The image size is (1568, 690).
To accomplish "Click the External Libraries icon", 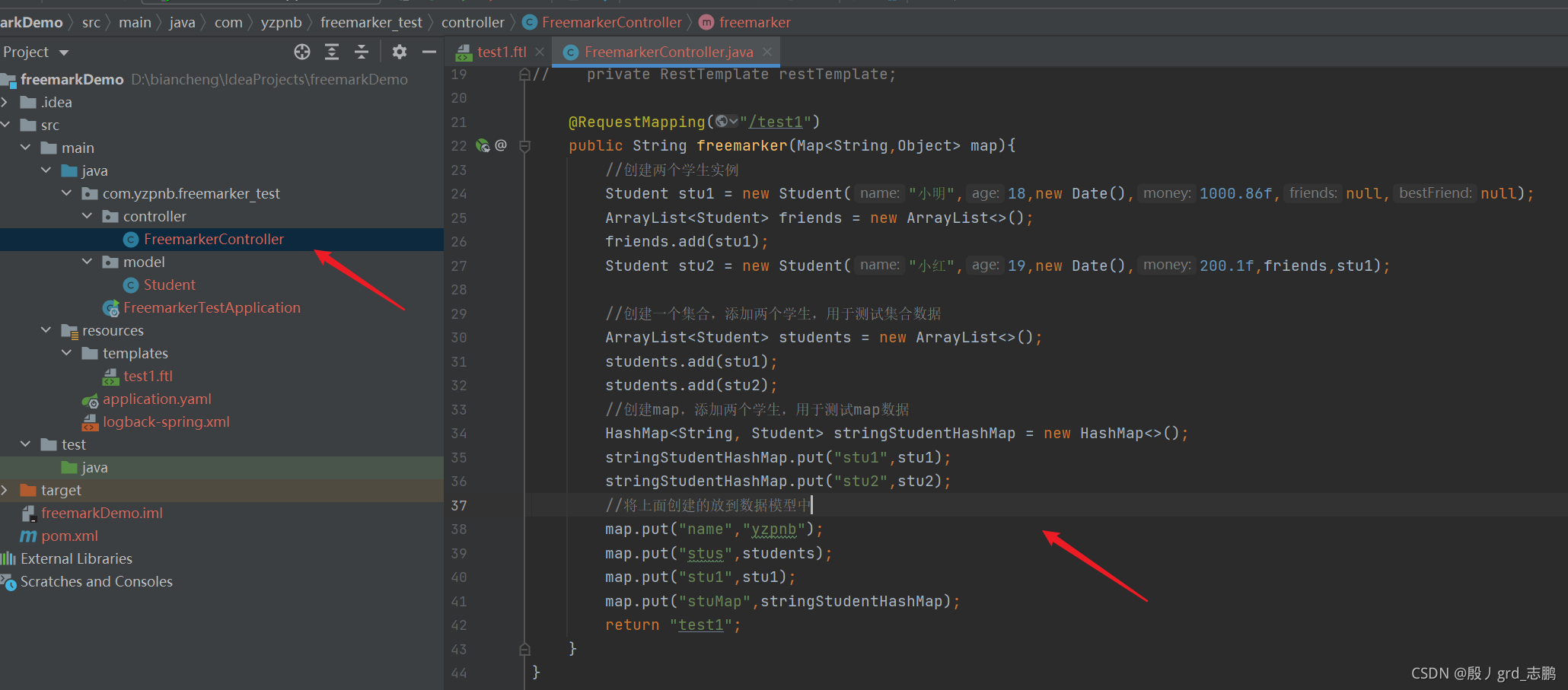I will [8, 558].
